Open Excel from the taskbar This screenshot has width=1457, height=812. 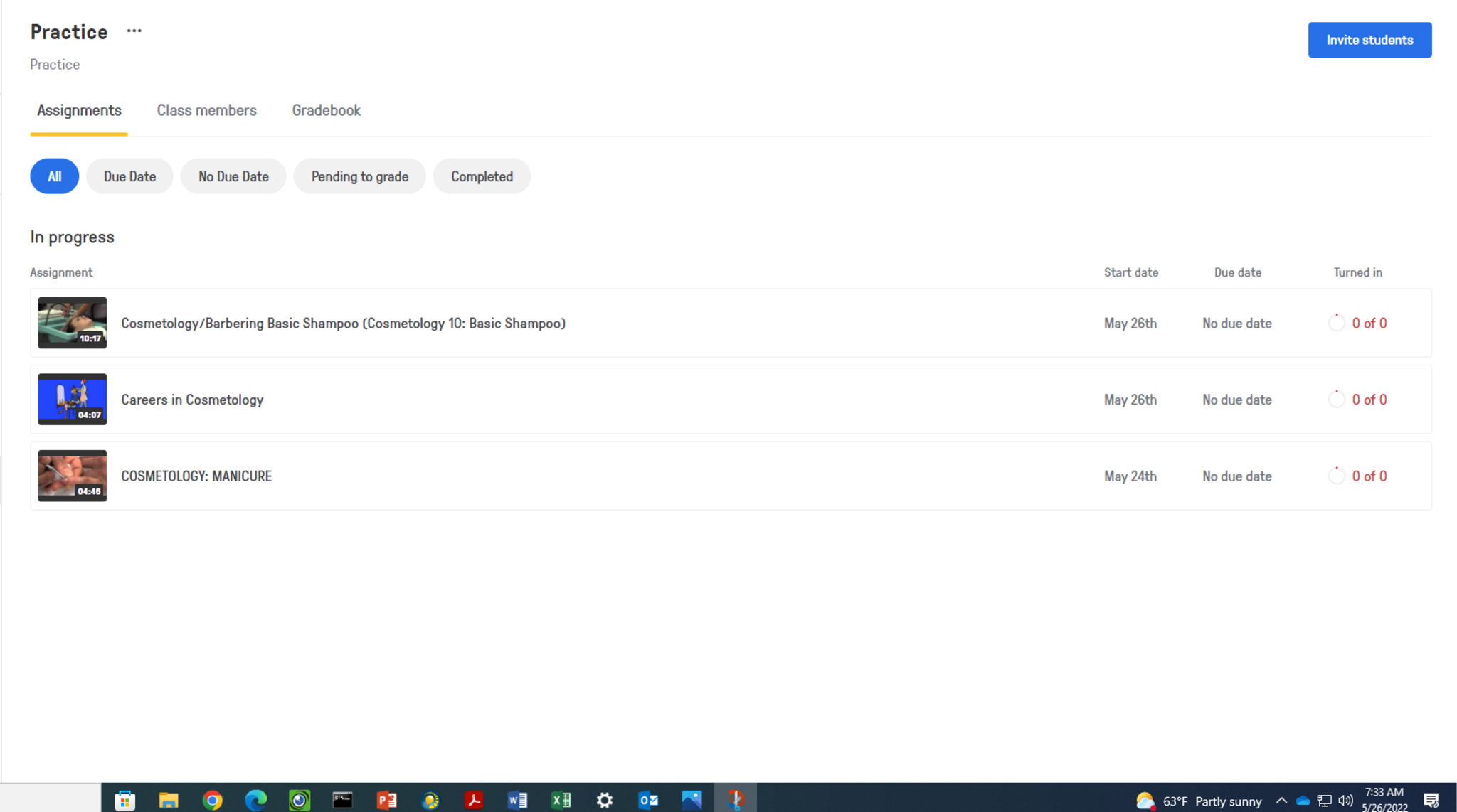561,801
